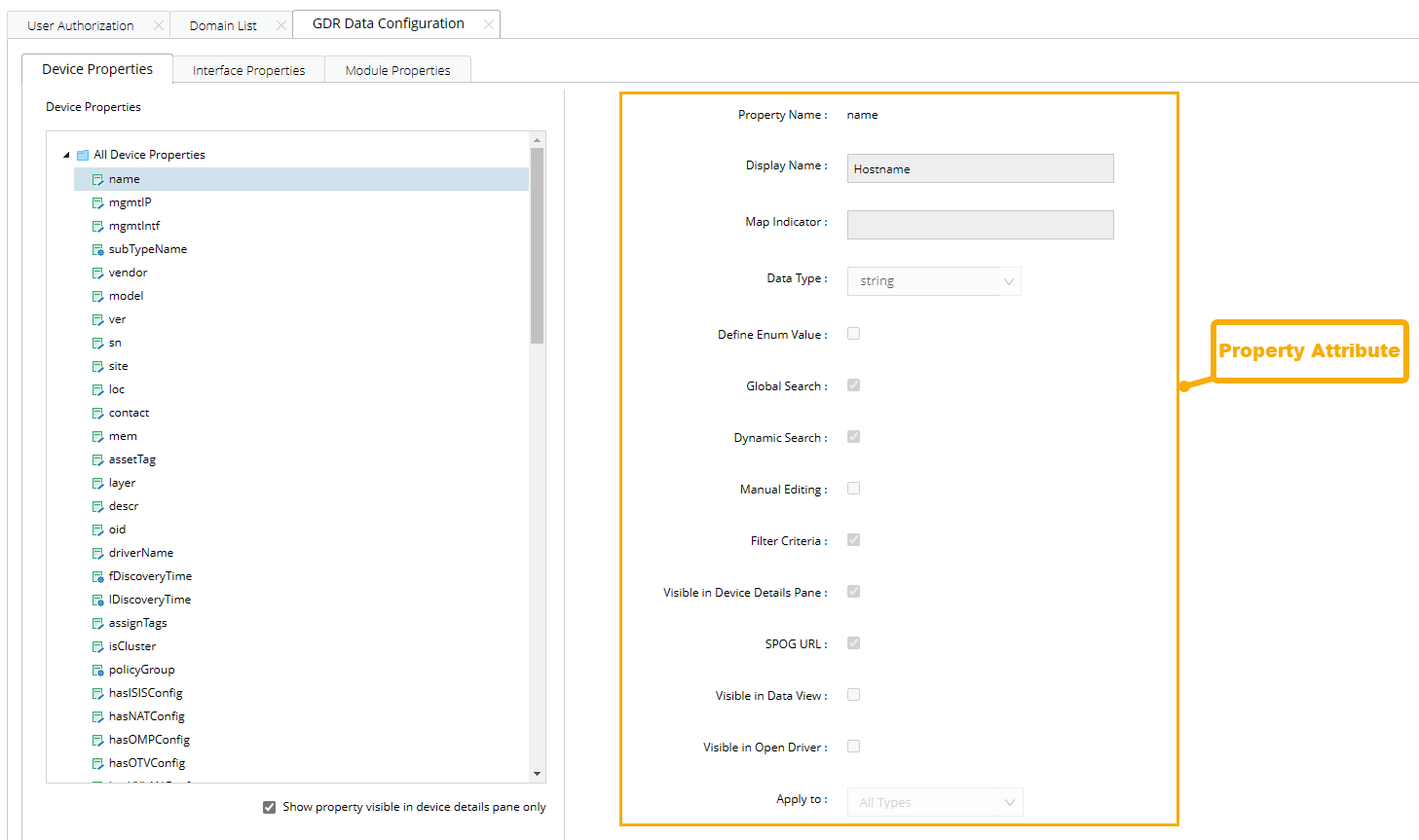1419x840 pixels.
Task: Click the lDiscoveryTime property icon
Action: pyautogui.click(x=98, y=599)
